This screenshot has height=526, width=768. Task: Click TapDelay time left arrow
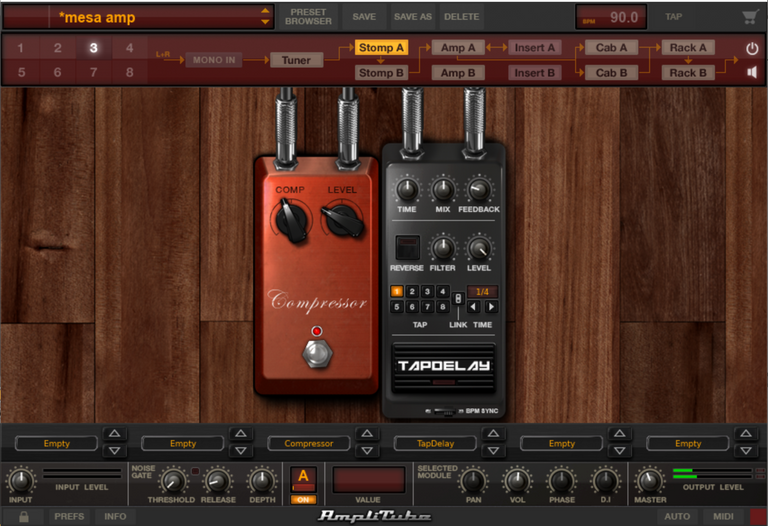473,307
